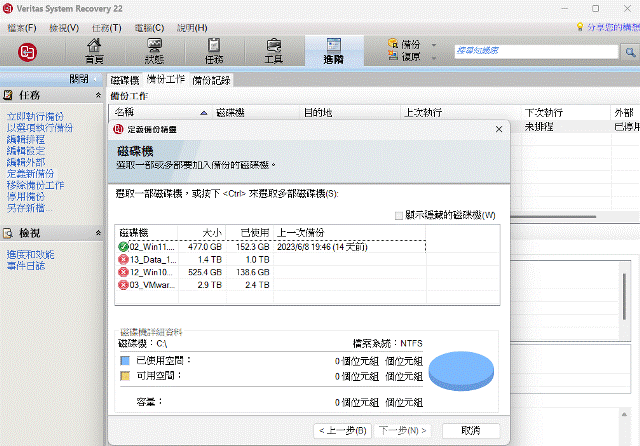Viewport: 640px width, 446px height.
Task: Click the 復原 recover icon in the toolbar
Action: pyautogui.click(x=393, y=55)
